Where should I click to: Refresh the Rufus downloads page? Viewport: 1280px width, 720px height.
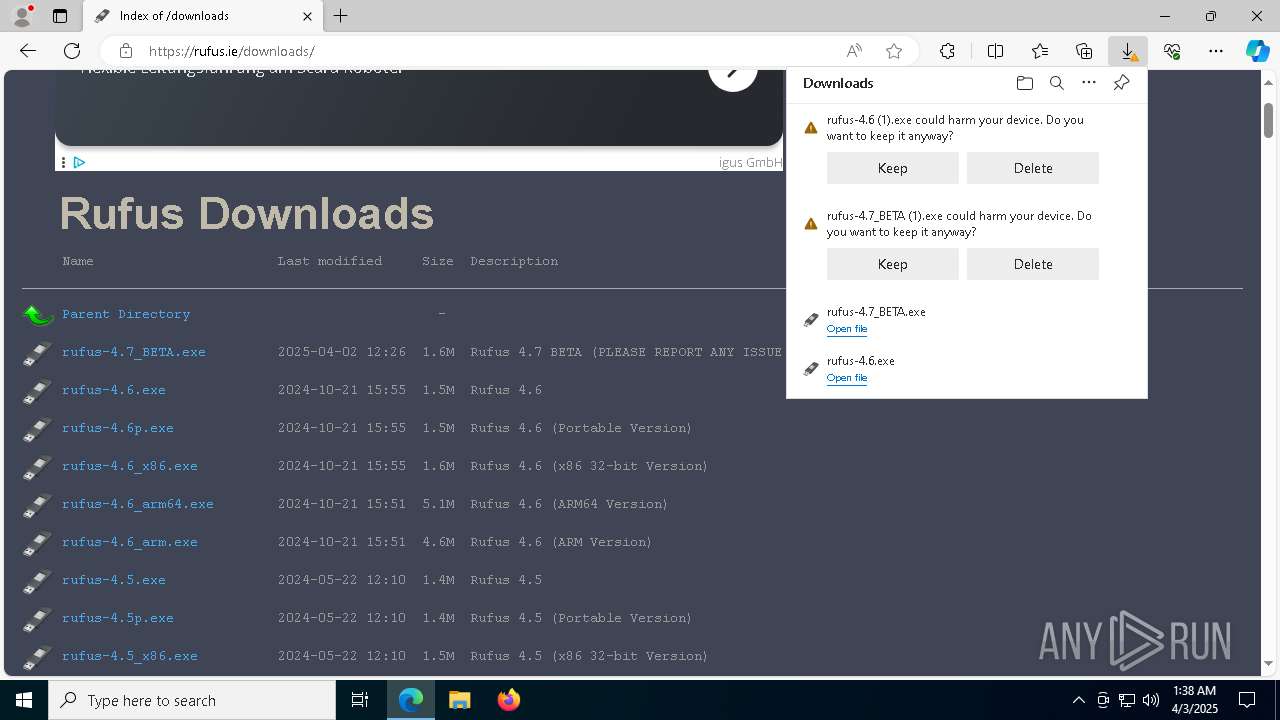pyautogui.click(x=72, y=51)
